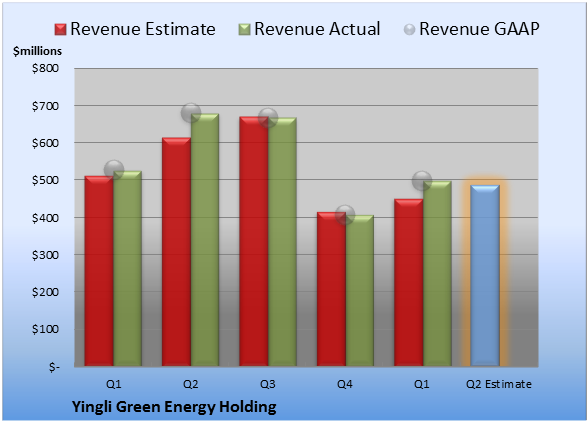Click the Q2 Revenue GAAP marker
The width and height of the screenshot is (588, 422).
[x=191, y=113]
